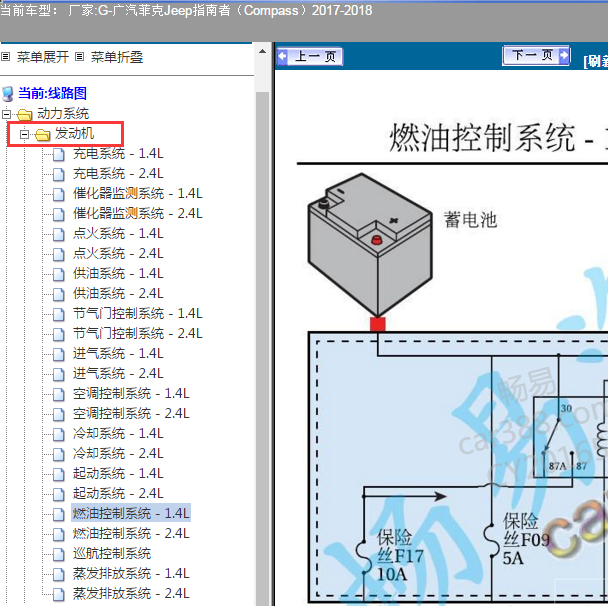Image resolution: width=608 pixels, height=606 pixels.
Task: Open 起动系统 - 2.4L page icon
Action: coord(59,494)
